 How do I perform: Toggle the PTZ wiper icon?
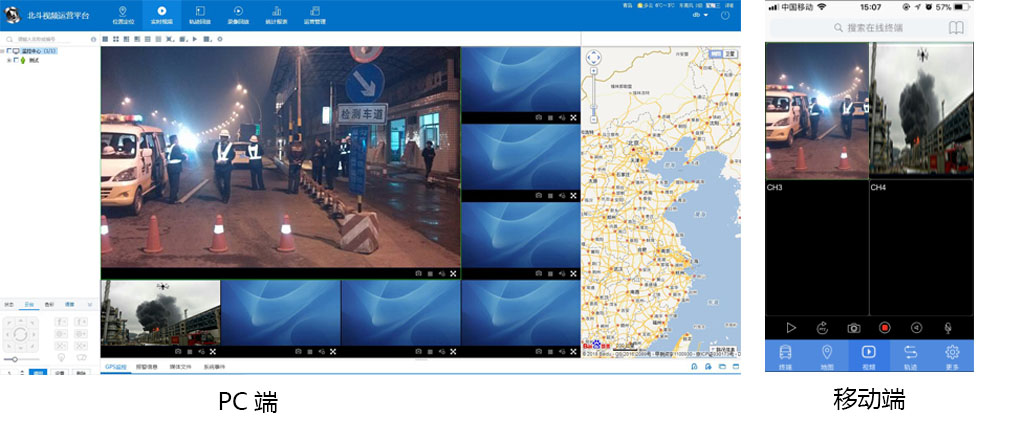tap(82, 357)
